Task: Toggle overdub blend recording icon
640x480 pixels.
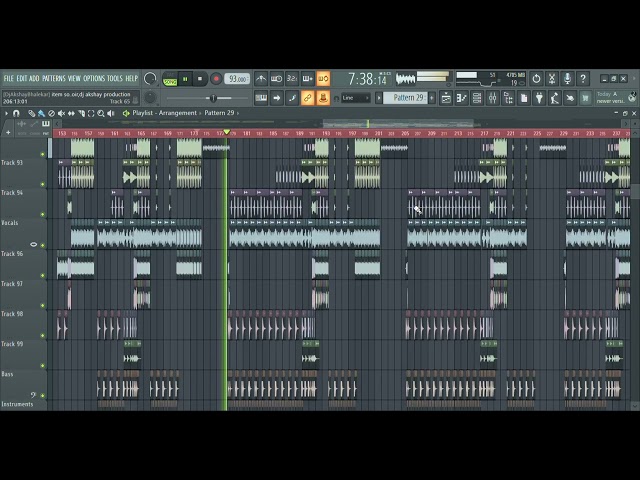Action: [x=307, y=79]
